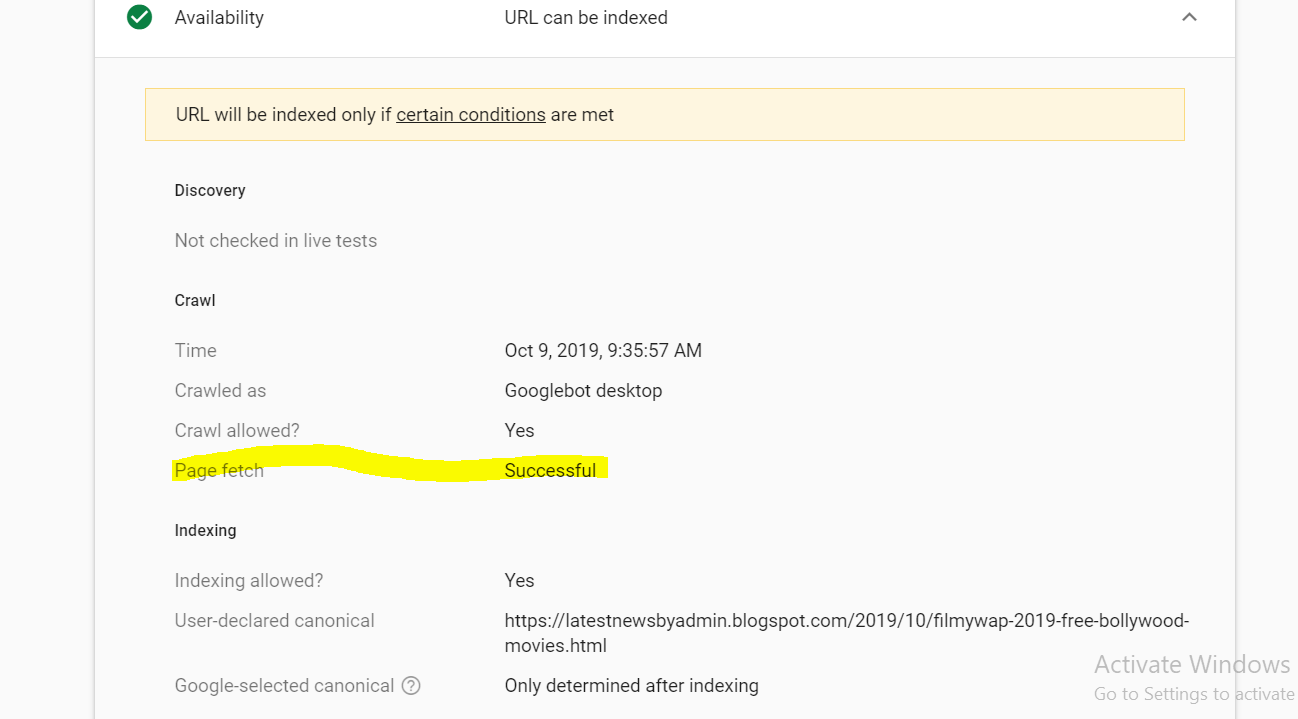Screen dimensions: 1298x719
Task: Click 'Only determined after indexing' text
Action: click(x=631, y=686)
